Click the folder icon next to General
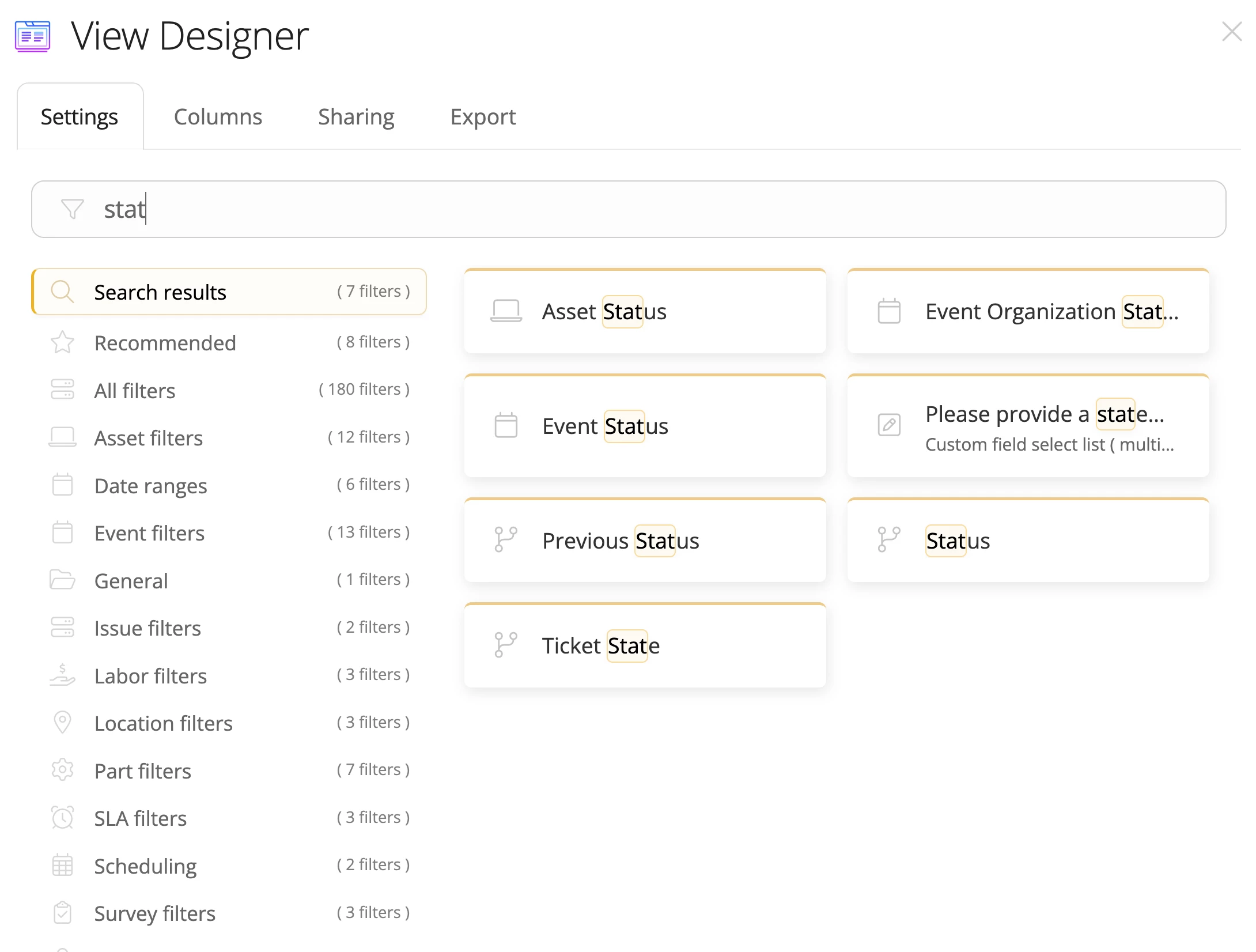The width and height of the screenshot is (1256, 952). click(x=62, y=580)
